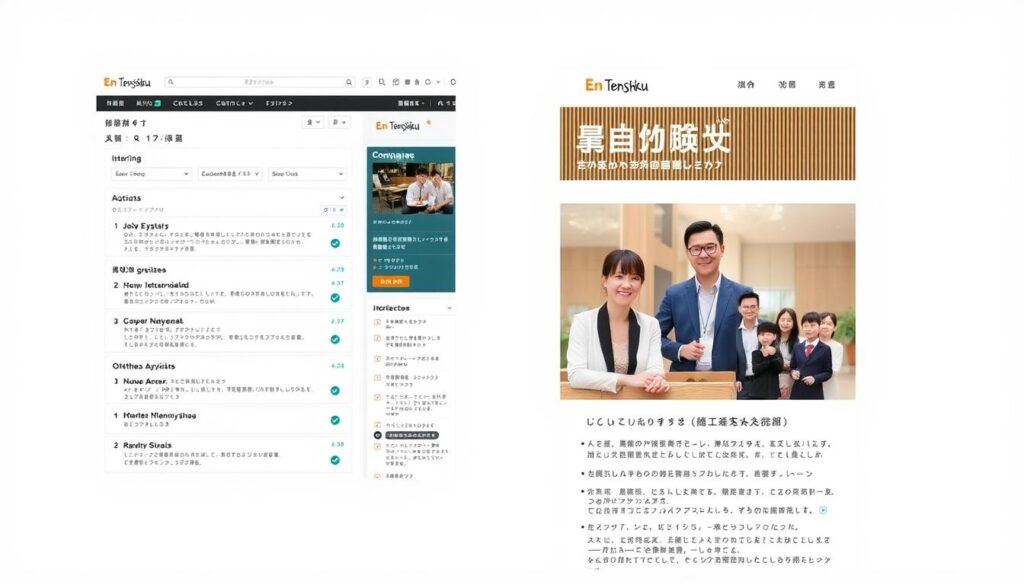Collapse the Aotiots section with its chevron
Screen dimensions: 1024x585
pyautogui.click(x=342, y=198)
